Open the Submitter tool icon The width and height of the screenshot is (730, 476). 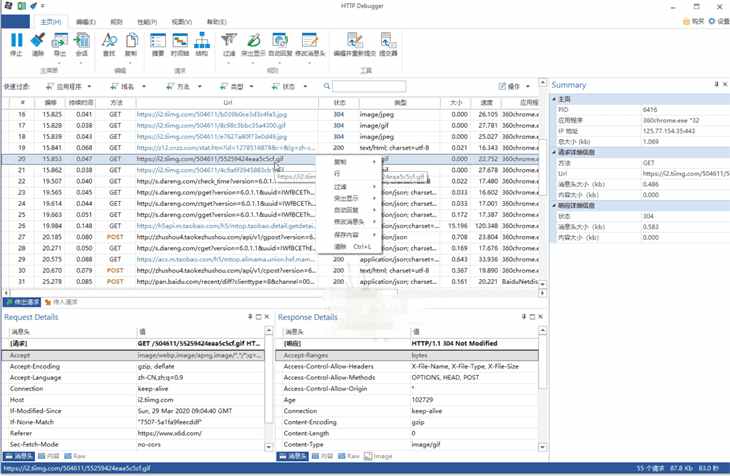click(388, 41)
